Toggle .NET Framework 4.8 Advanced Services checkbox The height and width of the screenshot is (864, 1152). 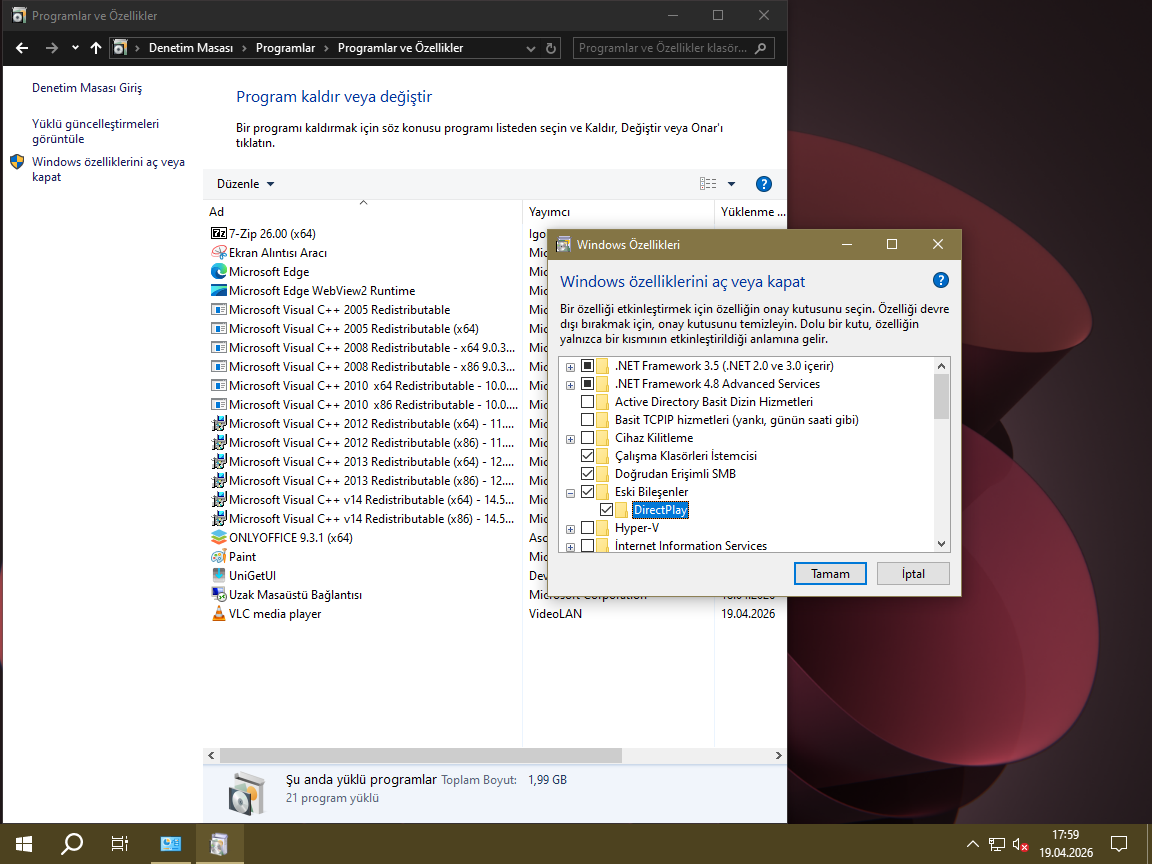click(x=588, y=384)
